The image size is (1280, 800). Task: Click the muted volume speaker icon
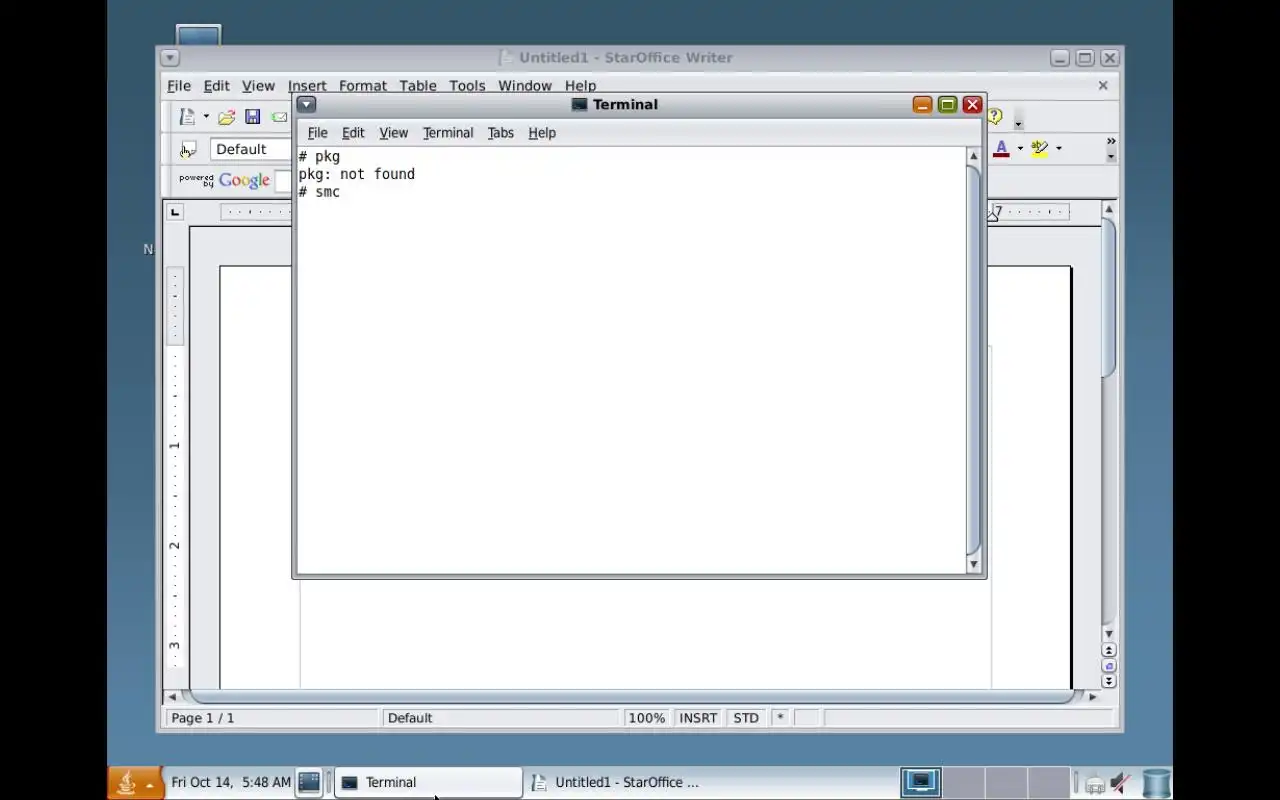(1121, 783)
